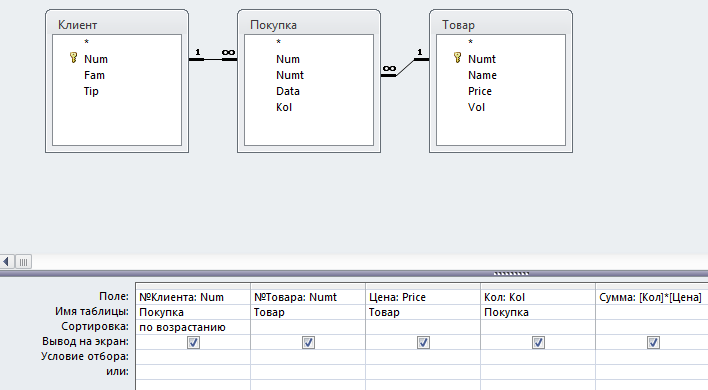Uncheck the show checkbox for the Цена: Price column
708x390 pixels.
[x=423, y=343]
